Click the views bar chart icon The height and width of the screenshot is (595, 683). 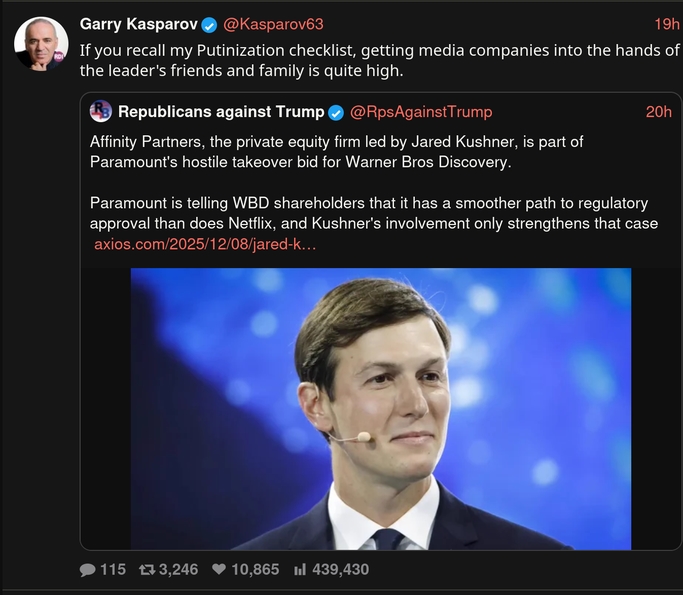[300, 569]
